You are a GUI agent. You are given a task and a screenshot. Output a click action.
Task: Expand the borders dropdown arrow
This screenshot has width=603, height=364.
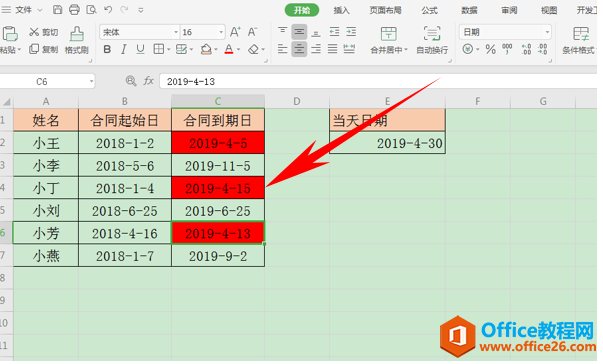click(x=168, y=50)
